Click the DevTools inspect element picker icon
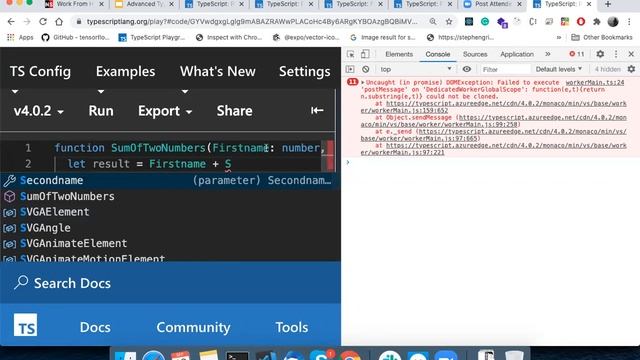640x360 pixels. [x=350, y=54]
